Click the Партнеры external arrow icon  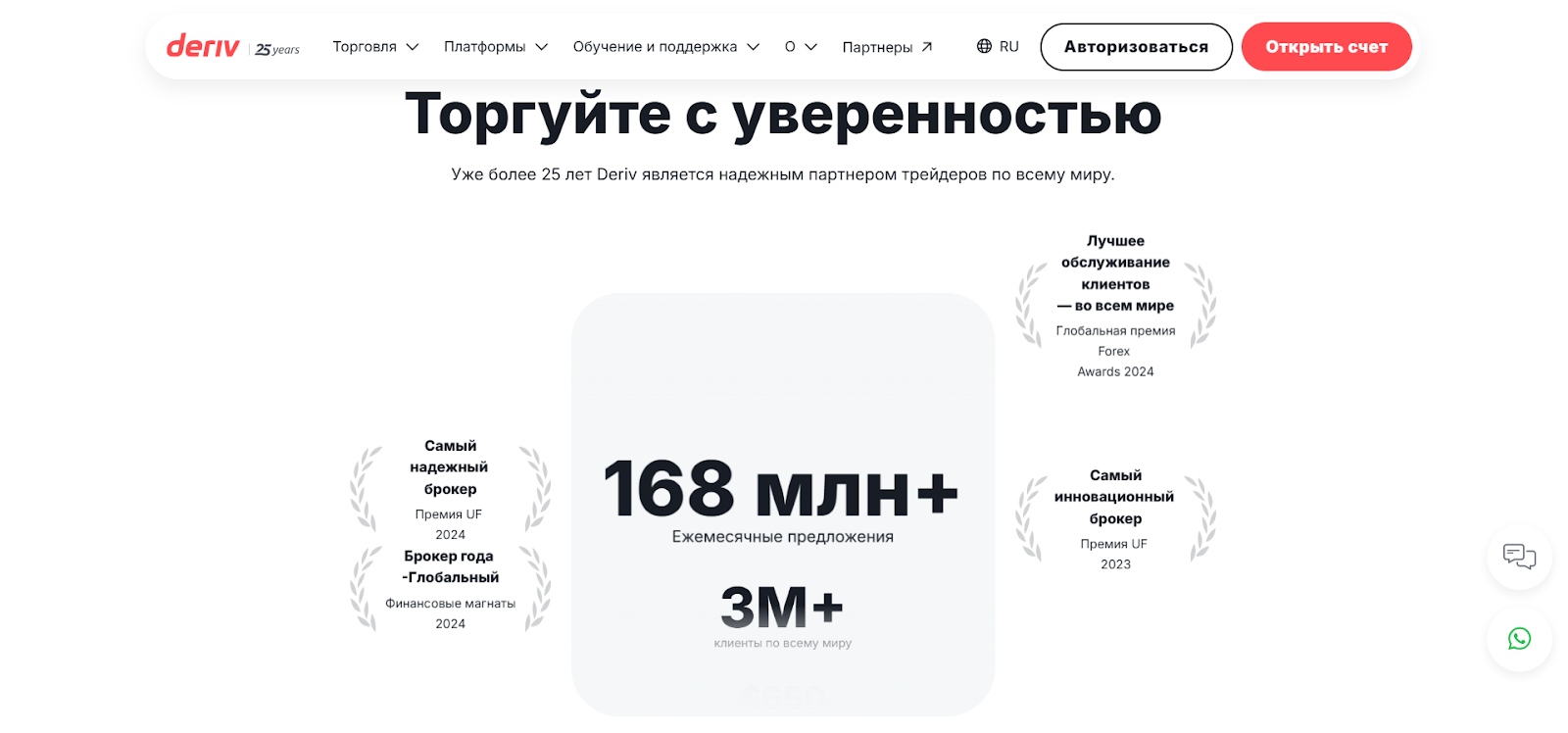pos(927,46)
